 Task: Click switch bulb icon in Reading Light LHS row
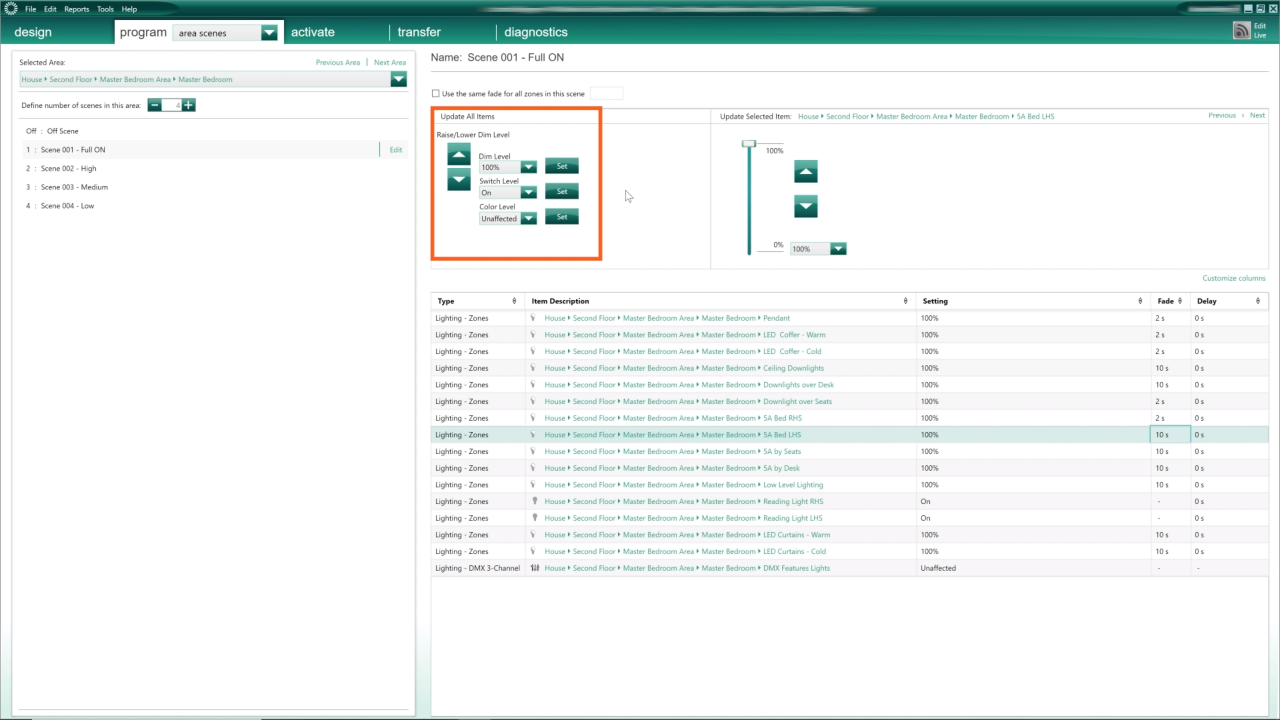click(x=534, y=518)
